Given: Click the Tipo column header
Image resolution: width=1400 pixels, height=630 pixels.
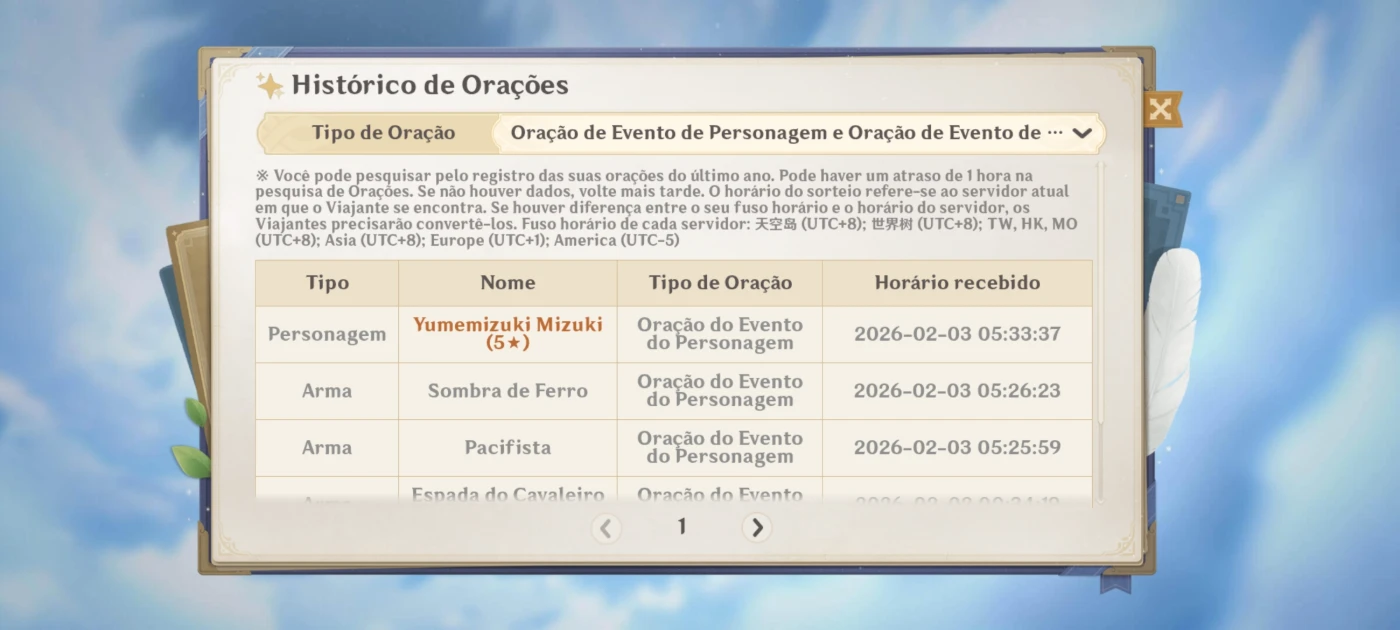Looking at the screenshot, I should click(327, 283).
